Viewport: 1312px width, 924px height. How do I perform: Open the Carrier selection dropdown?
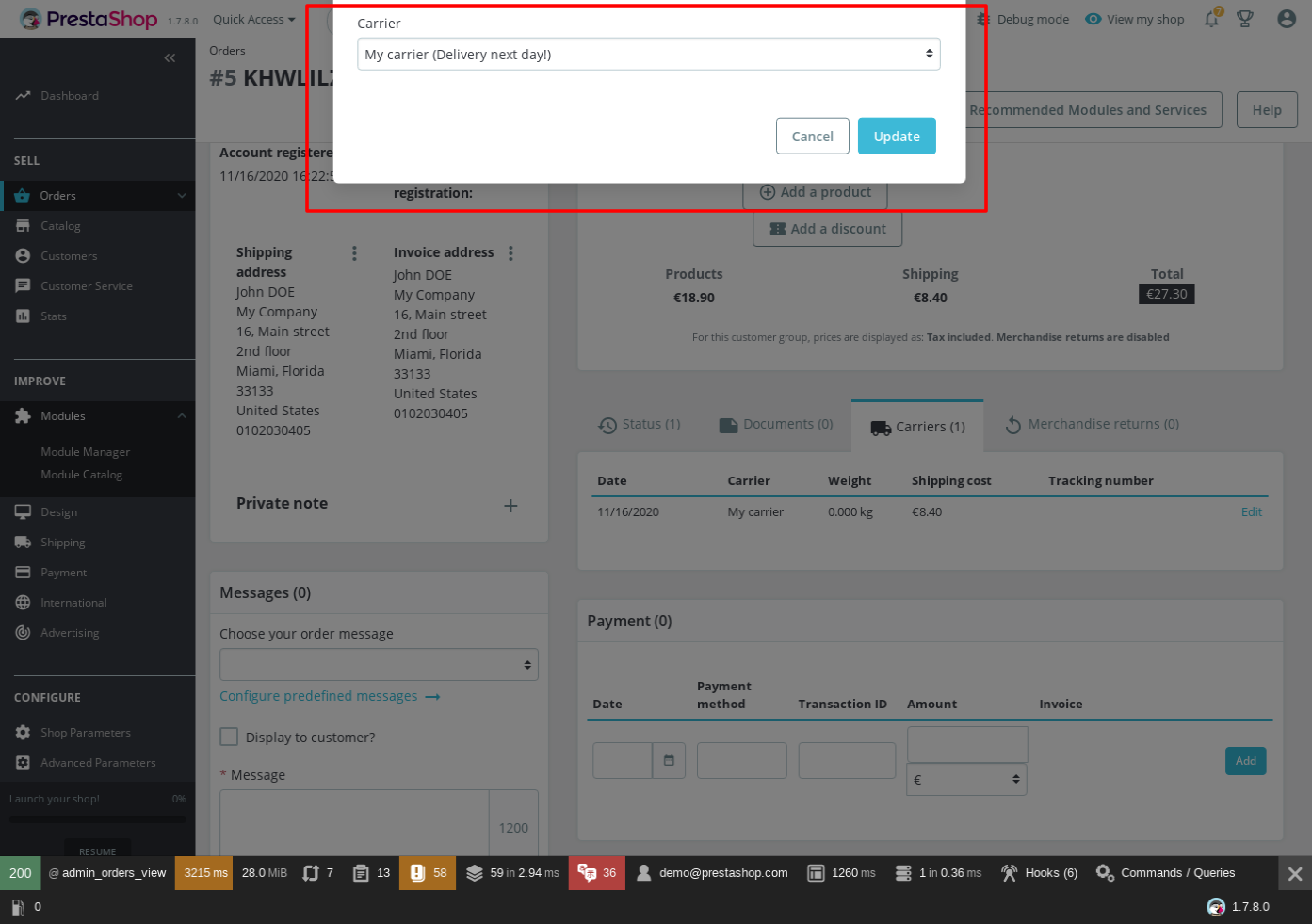click(648, 54)
